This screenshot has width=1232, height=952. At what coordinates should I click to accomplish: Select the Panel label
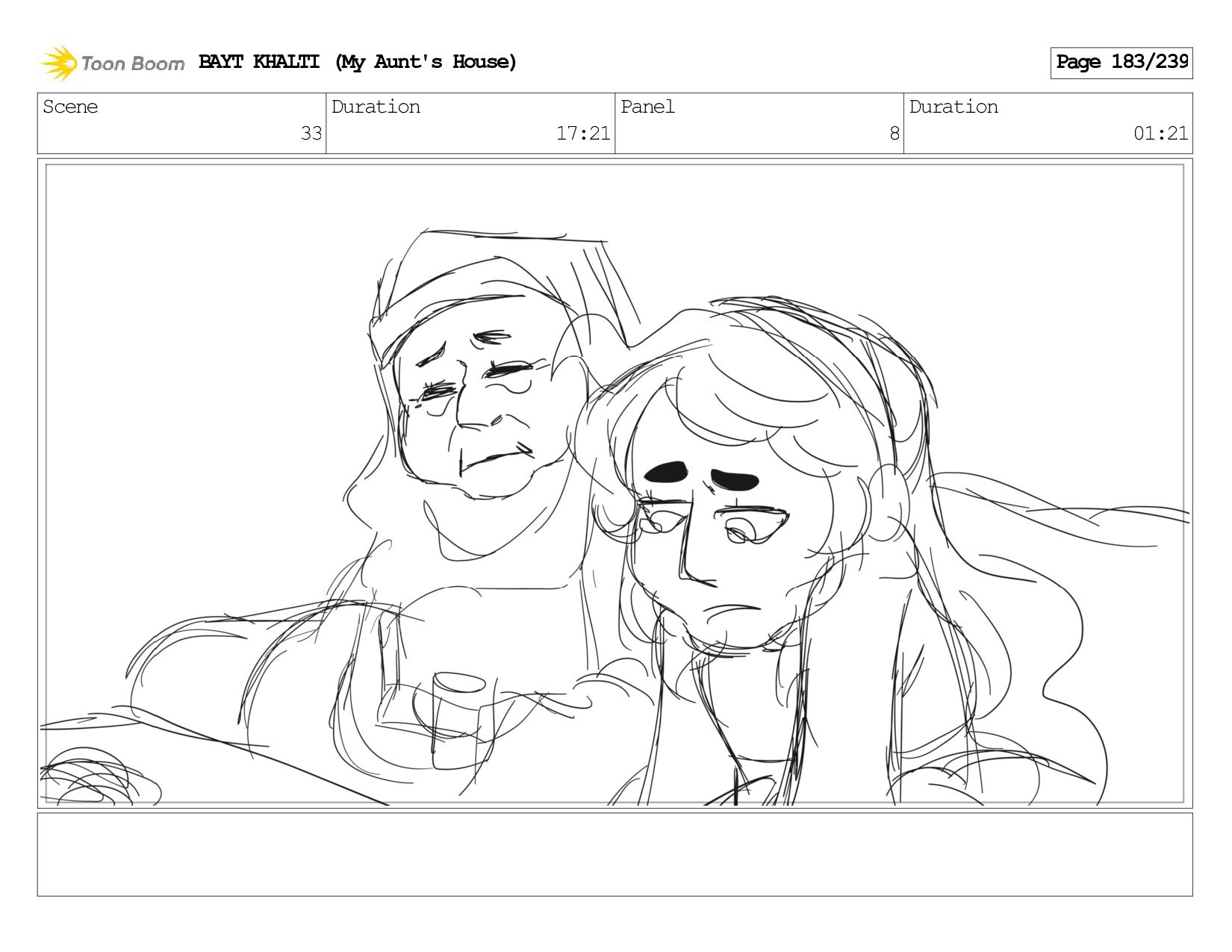pyautogui.click(x=647, y=107)
